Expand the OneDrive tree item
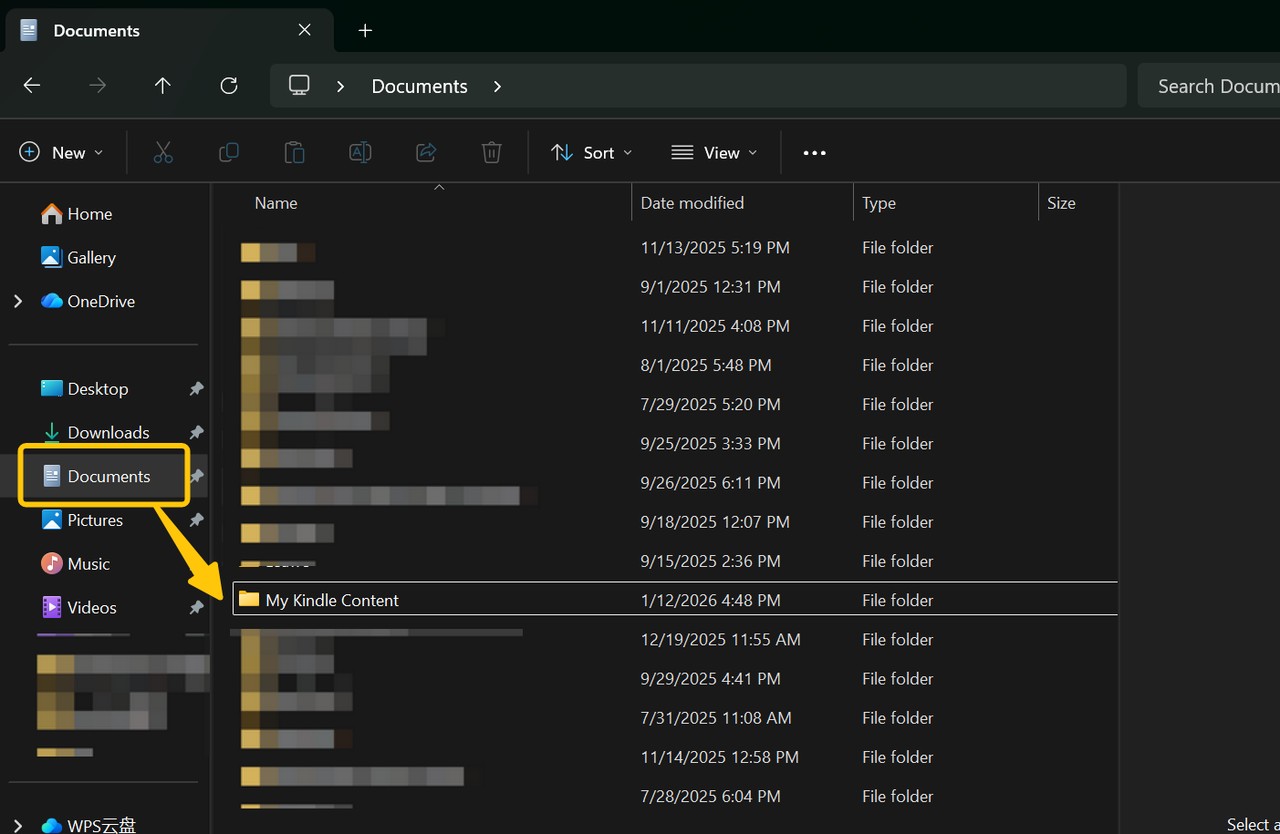This screenshot has width=1280, height=834. point(19,301)
